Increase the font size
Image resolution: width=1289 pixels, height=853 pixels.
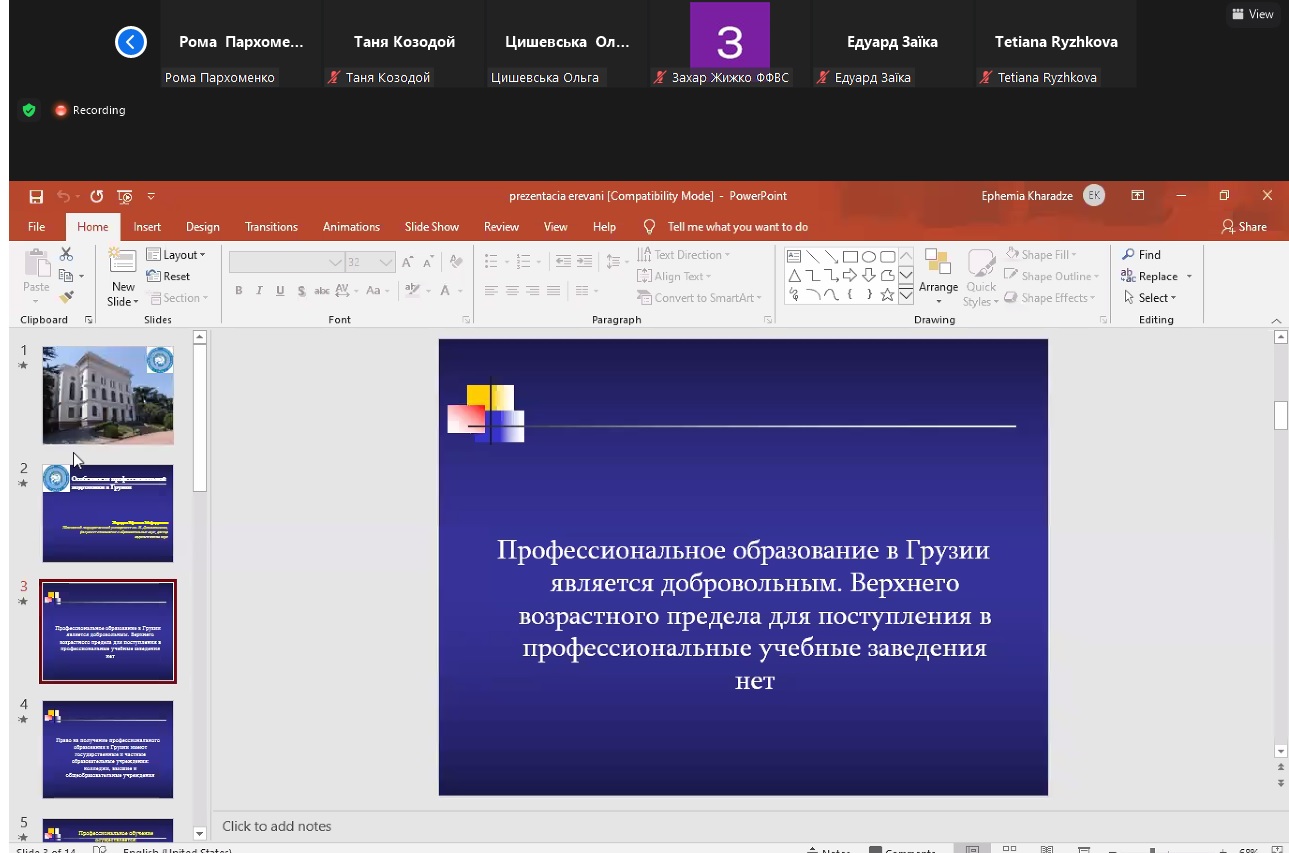(408, 262)
